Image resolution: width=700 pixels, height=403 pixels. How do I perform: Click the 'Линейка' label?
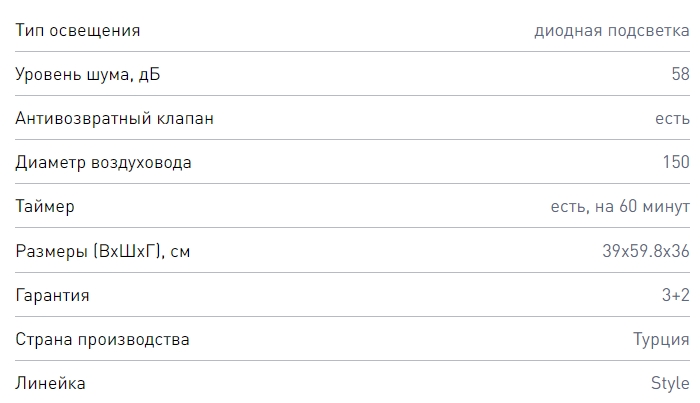[51, 383]
